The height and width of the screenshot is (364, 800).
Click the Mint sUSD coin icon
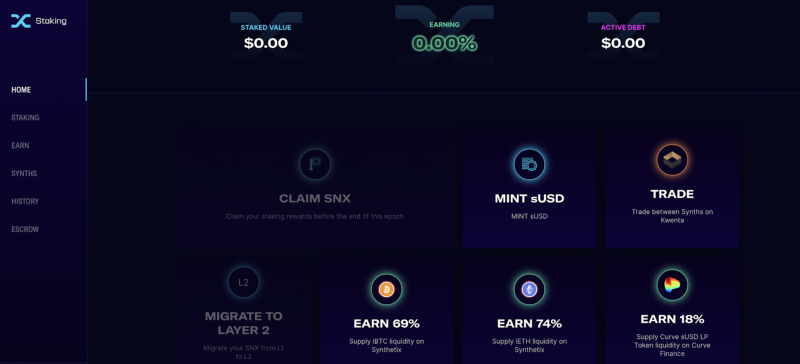pos(529,164)
